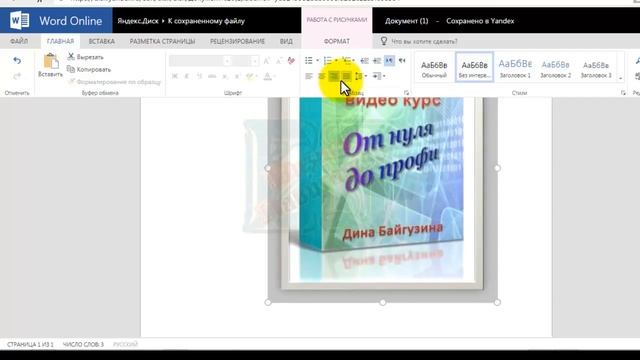The height and width of the screenshot is (360, 640).
Task: Apply the Заголовок 3 style
Action: 596,68
